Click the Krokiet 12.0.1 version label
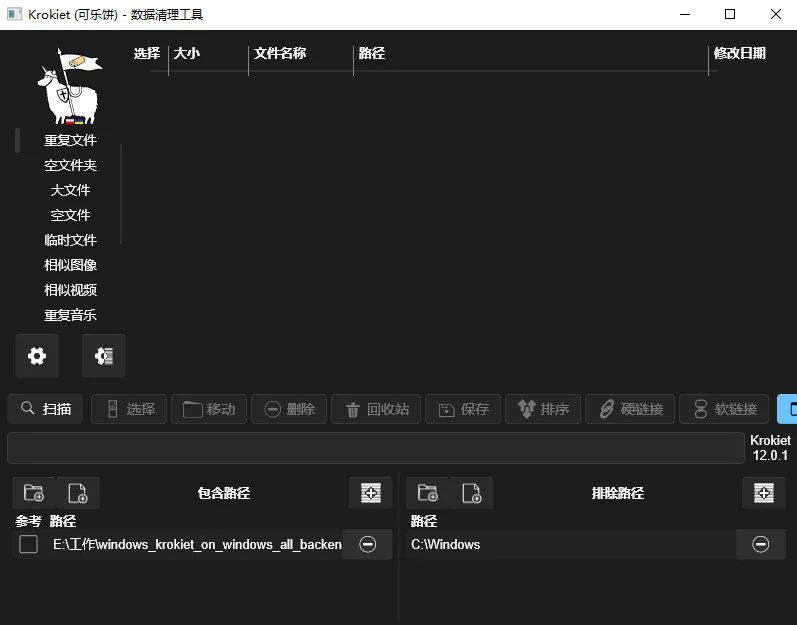Image resolution: width=797 pixels, height=625 pixels. point(770,448)
